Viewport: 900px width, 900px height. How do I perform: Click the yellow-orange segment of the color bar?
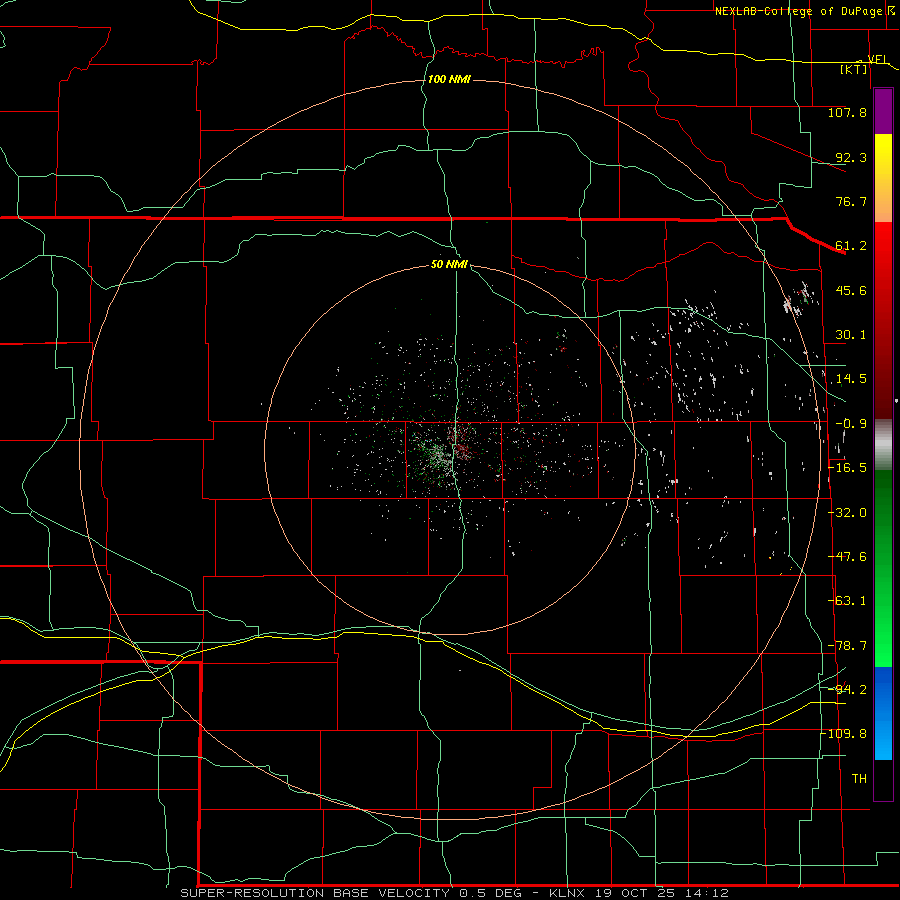pyautogui.click(x=883, y=178)
